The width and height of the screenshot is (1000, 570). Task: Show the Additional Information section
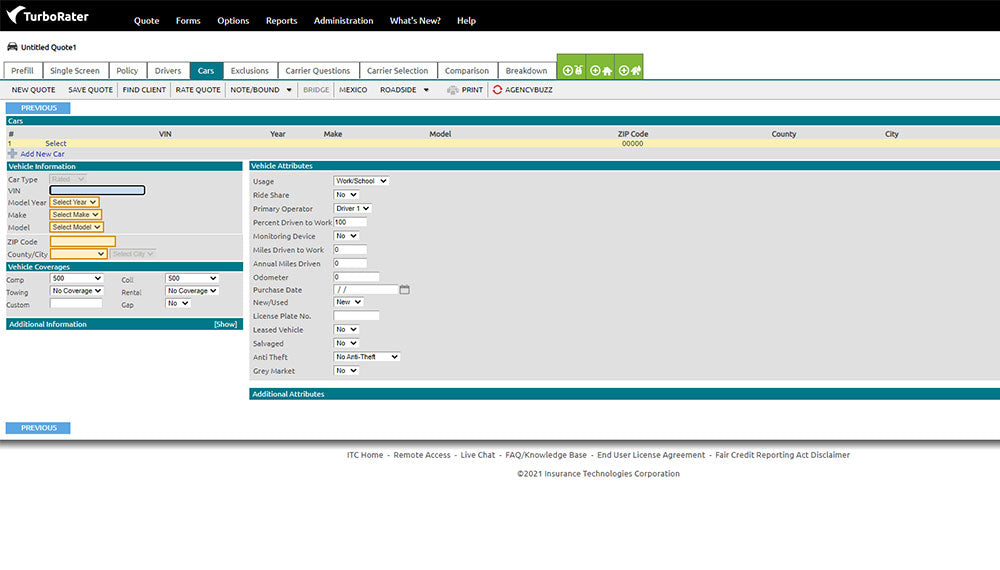click(226, 324)
